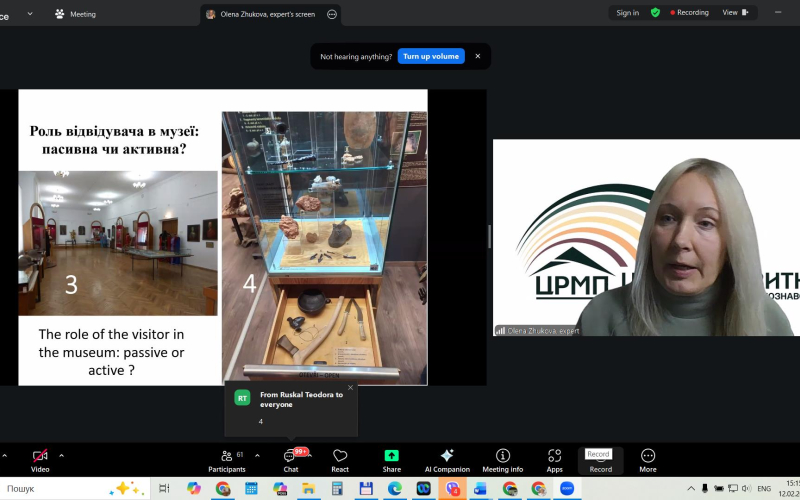Click the Sign in button
The image size is (800, 500).
coord(627,13)
